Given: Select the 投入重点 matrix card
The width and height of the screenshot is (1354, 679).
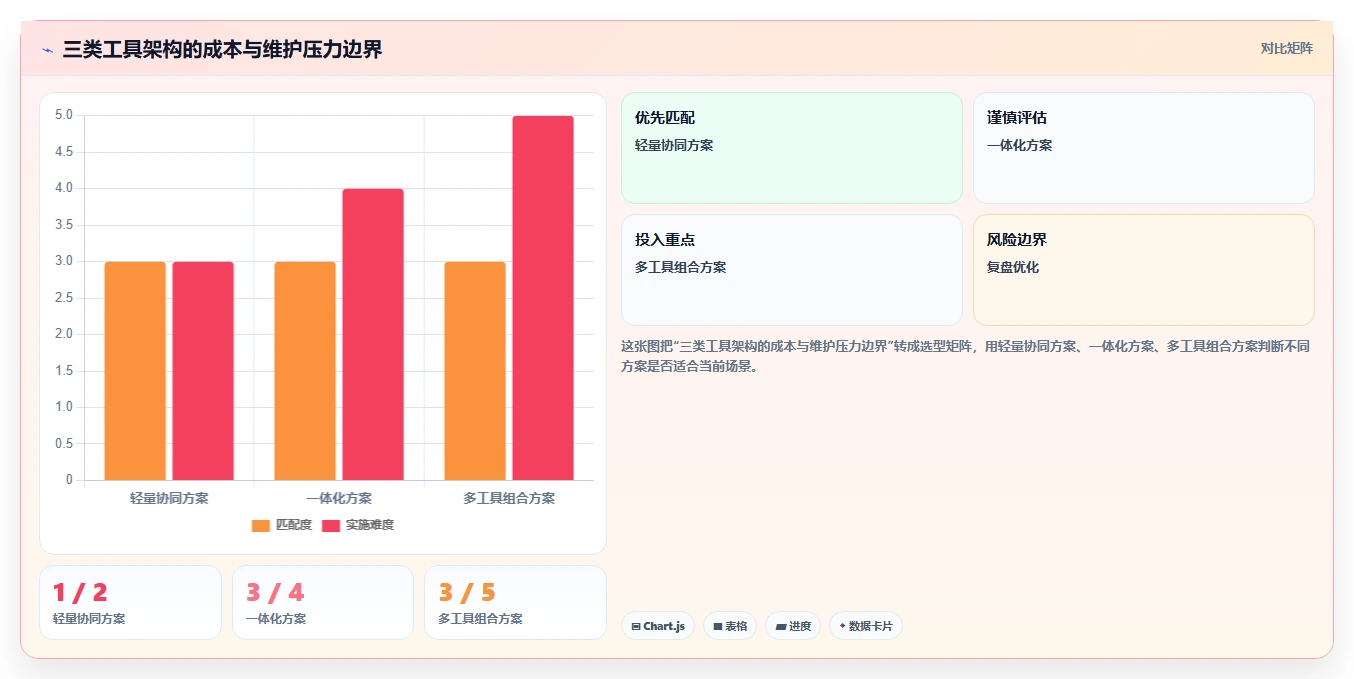Looking at the screenshot, I should [792, 270].
